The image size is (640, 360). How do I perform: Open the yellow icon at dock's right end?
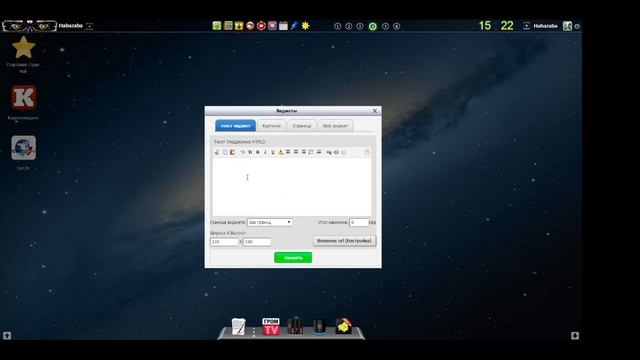pos(344,327)
